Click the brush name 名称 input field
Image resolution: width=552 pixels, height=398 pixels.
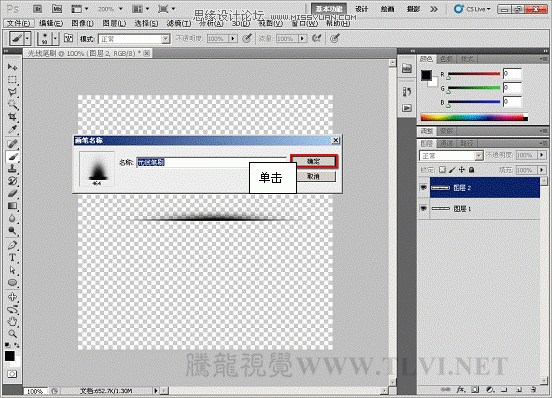(211, 162)
